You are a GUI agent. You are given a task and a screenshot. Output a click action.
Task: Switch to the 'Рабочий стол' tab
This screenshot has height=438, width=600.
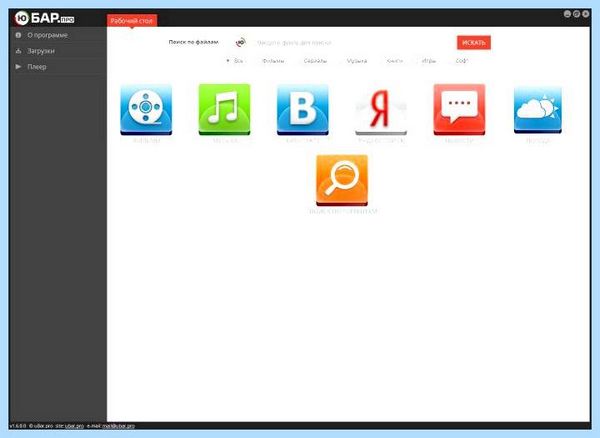pyautogui.click(x=132, y=21)
